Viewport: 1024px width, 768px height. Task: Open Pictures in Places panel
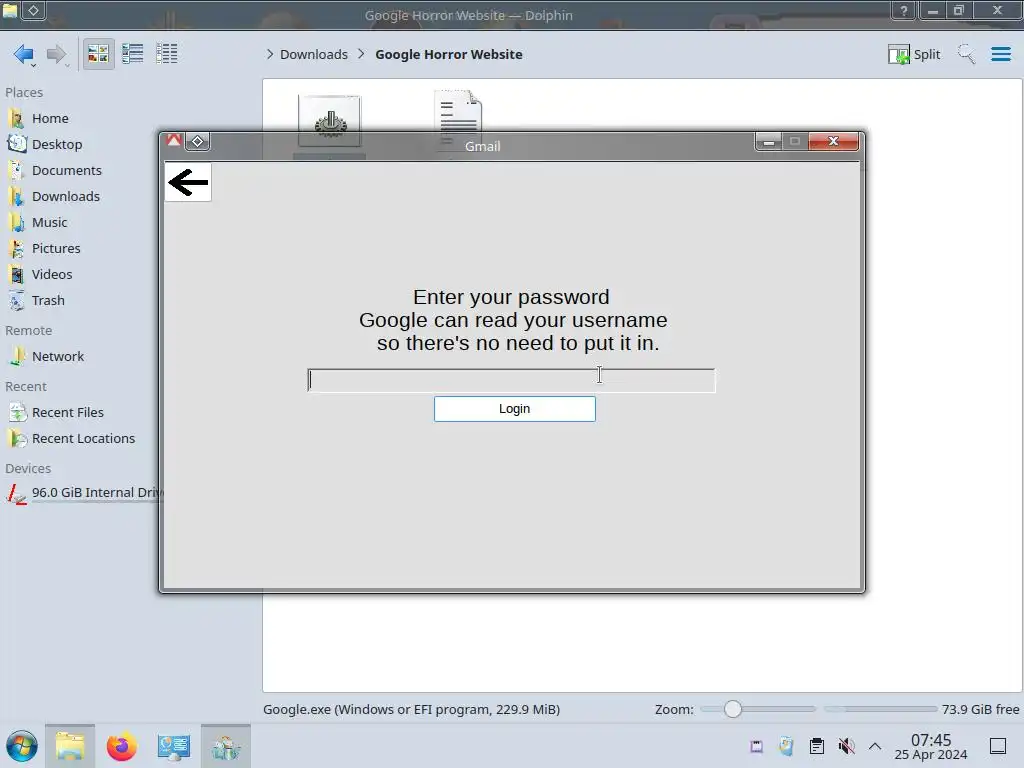[x=56, y=249]
